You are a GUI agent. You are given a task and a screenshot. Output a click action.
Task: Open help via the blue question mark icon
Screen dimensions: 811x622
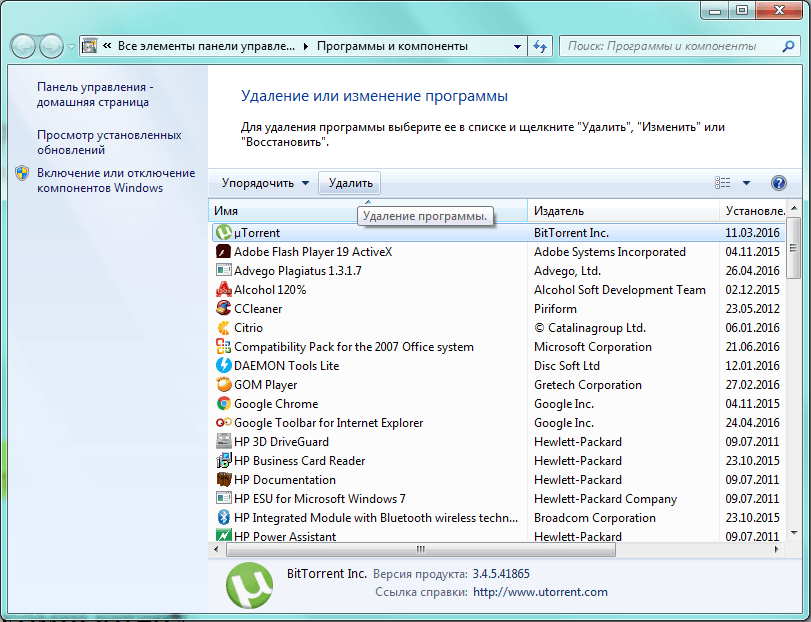pos(778,183)
